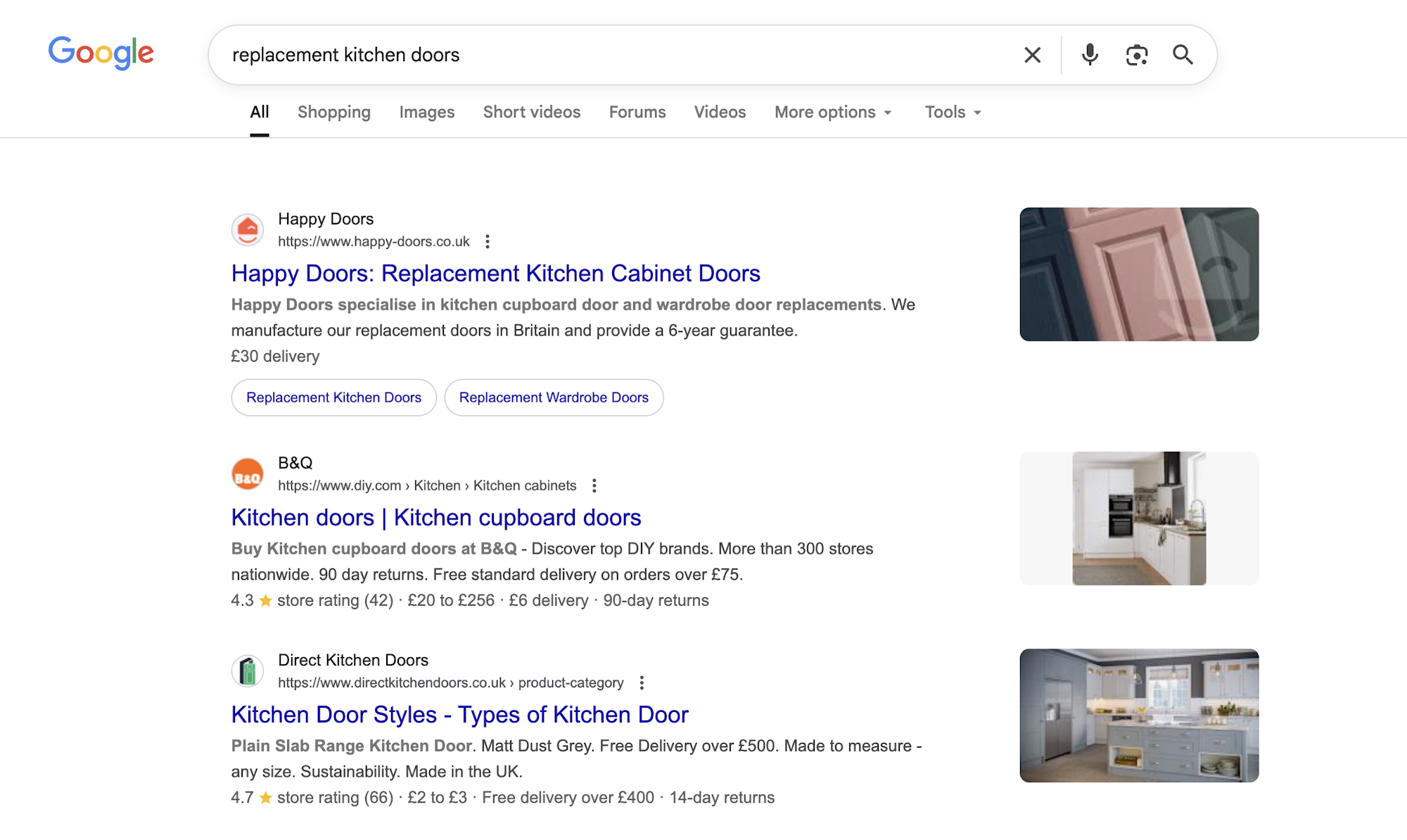
Task: Click the directkitchendoors.co.uk product-category URL
Action: pyautogui.click(x=451, y=683)
